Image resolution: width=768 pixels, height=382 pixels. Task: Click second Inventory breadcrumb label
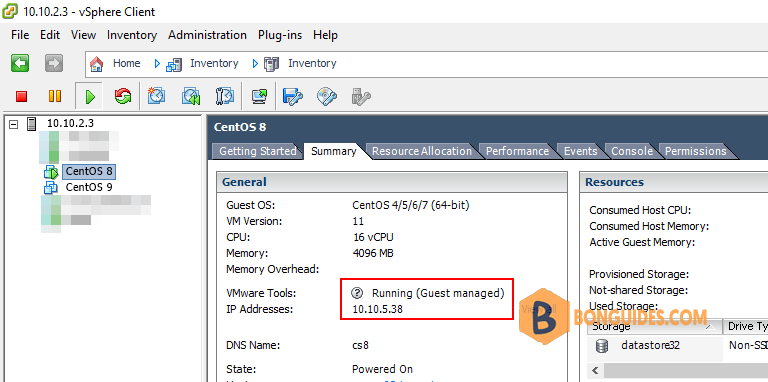(312, 64)
